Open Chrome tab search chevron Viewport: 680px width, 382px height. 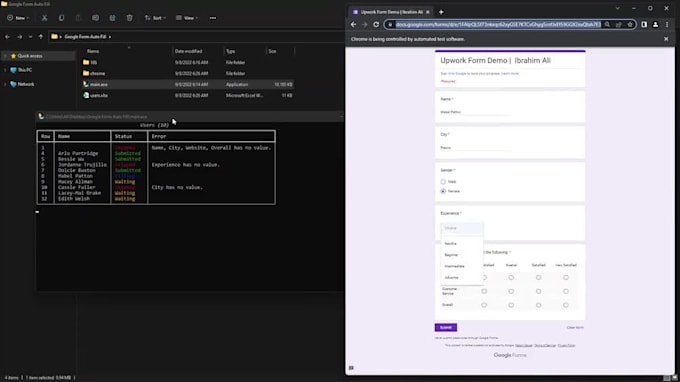618,8
